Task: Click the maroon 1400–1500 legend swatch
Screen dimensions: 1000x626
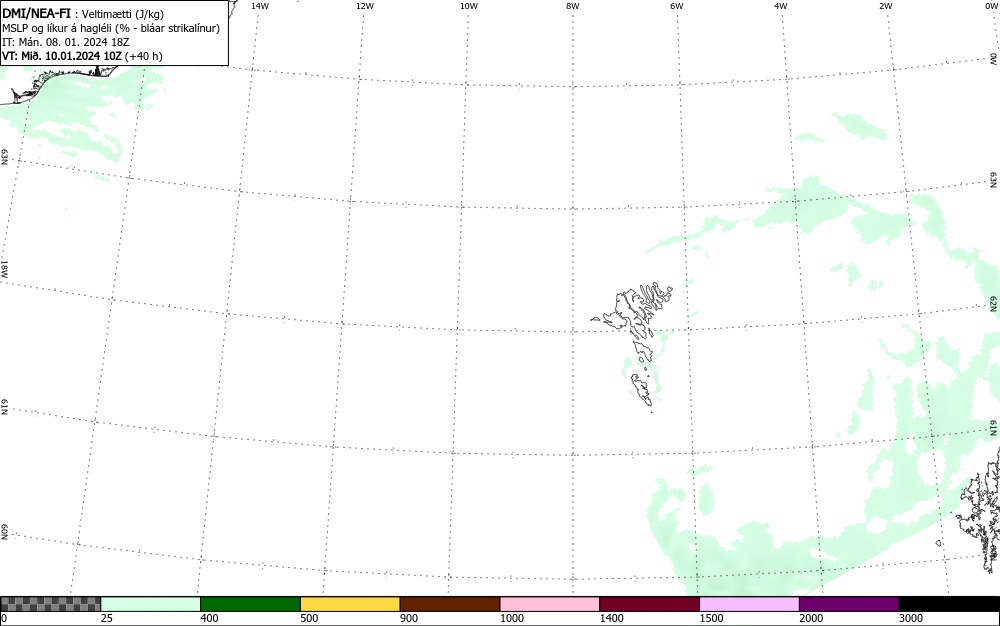Action: click(649, 604)
